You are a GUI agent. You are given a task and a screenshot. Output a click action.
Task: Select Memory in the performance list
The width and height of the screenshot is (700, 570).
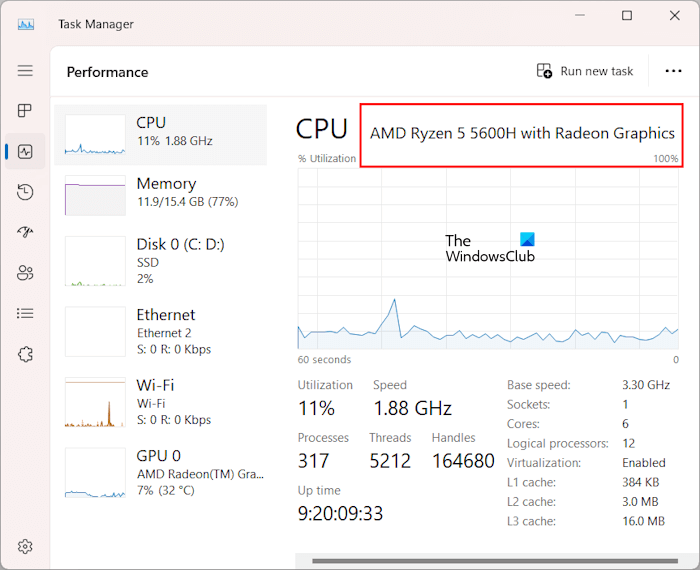coord(160,193)
